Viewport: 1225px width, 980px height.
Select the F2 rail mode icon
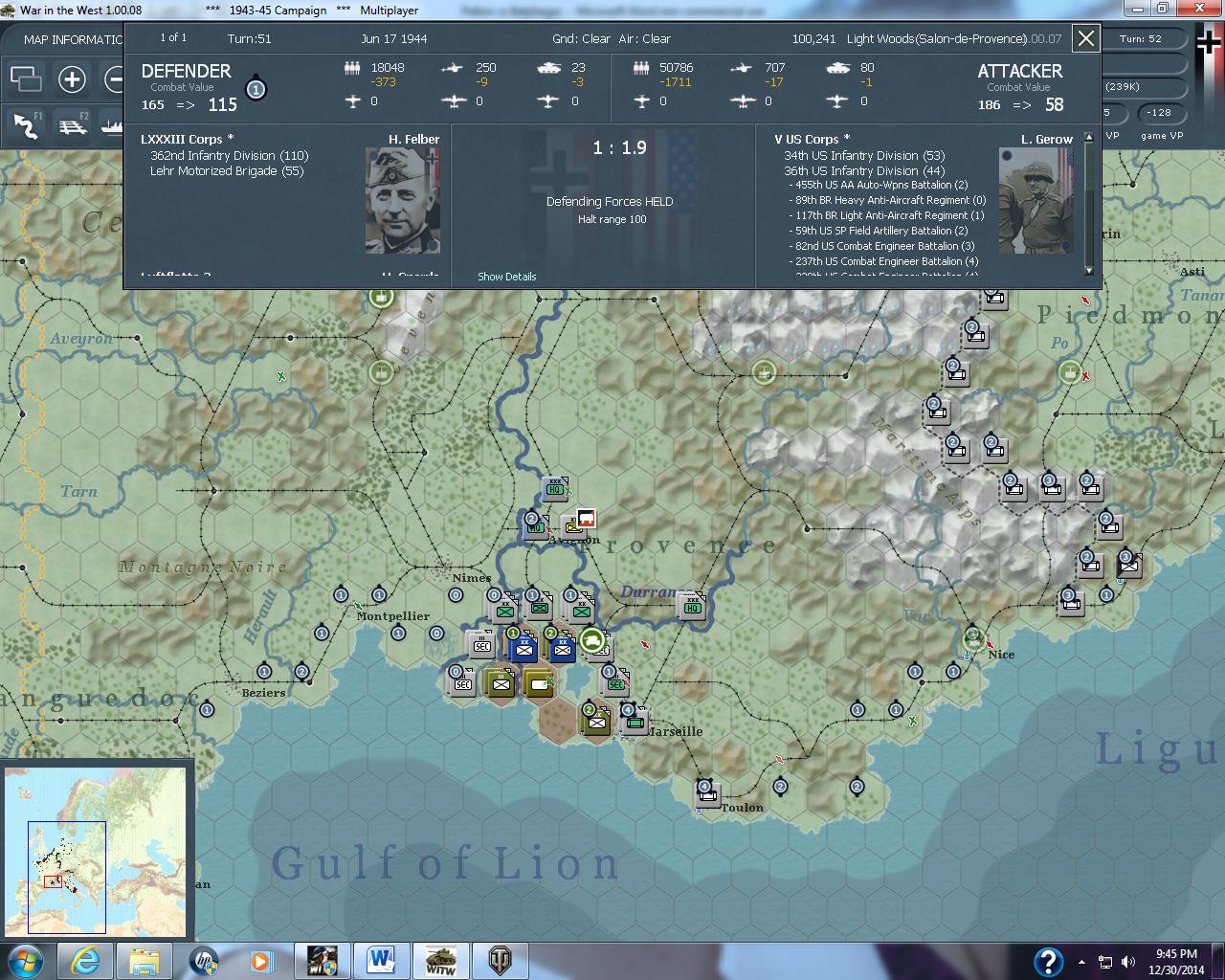tap(73, 125)
